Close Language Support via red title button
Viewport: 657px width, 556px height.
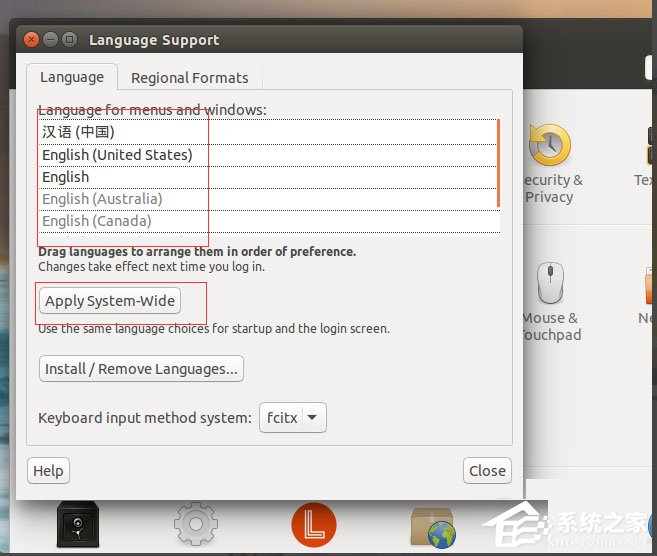pos(33,40)
